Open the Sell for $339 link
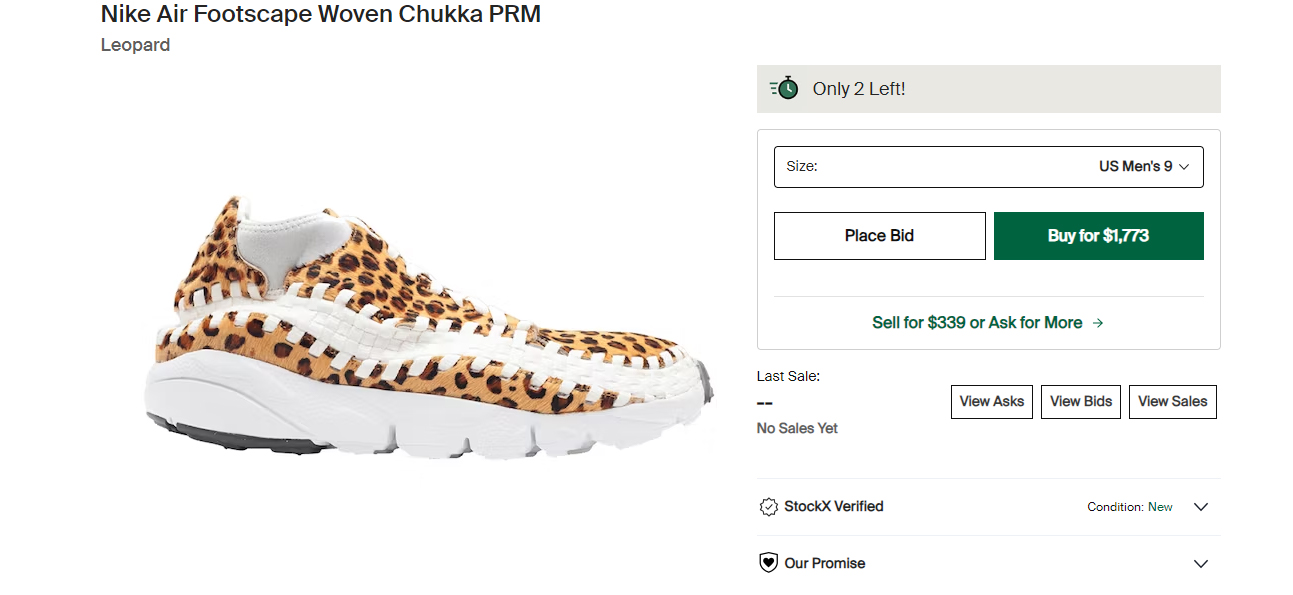Viewport: 1293px width, 595px height. pyautogui.click(x=976, y=323)
